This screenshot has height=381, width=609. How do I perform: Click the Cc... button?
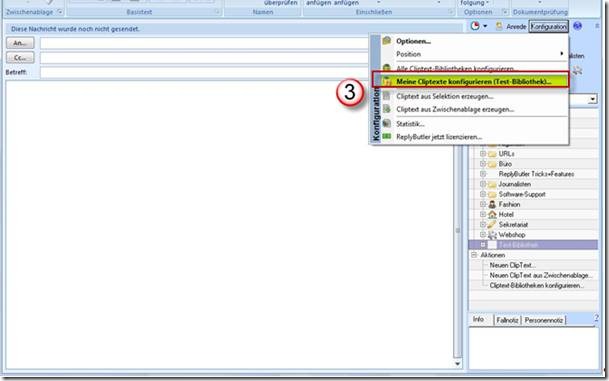(x=20, y=58)
